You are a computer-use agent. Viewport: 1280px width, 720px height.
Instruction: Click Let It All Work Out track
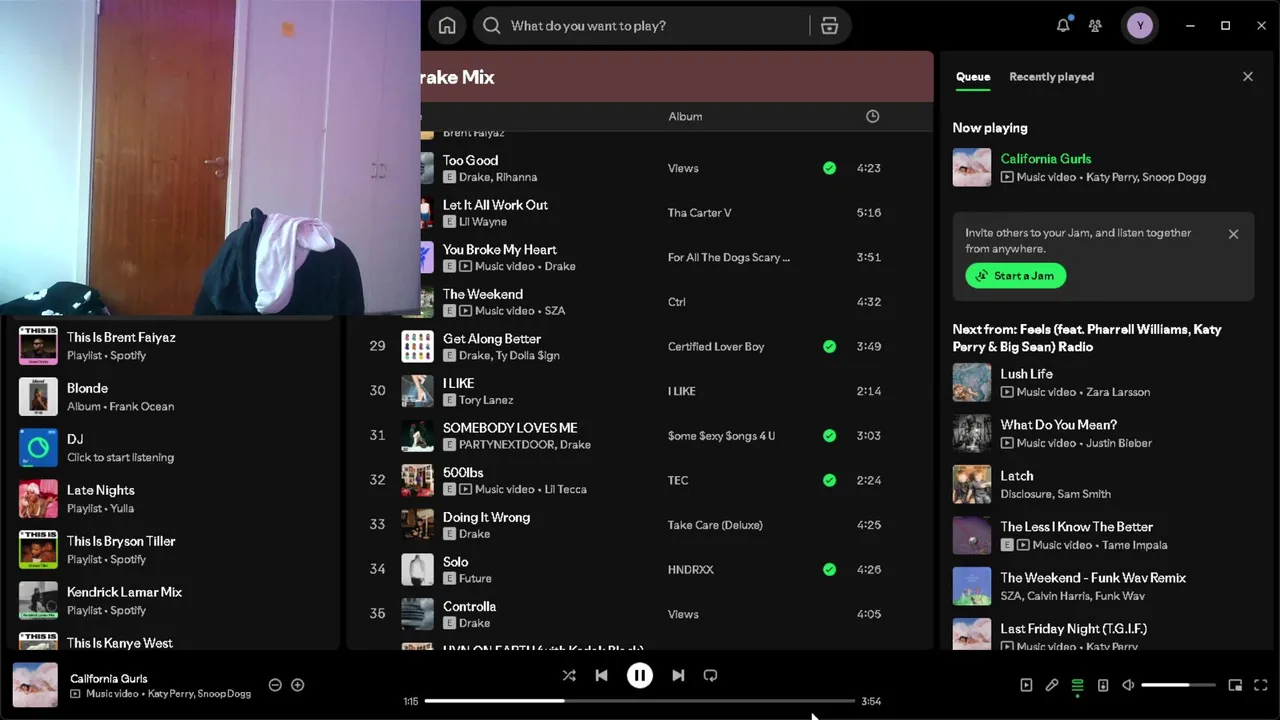495,205
